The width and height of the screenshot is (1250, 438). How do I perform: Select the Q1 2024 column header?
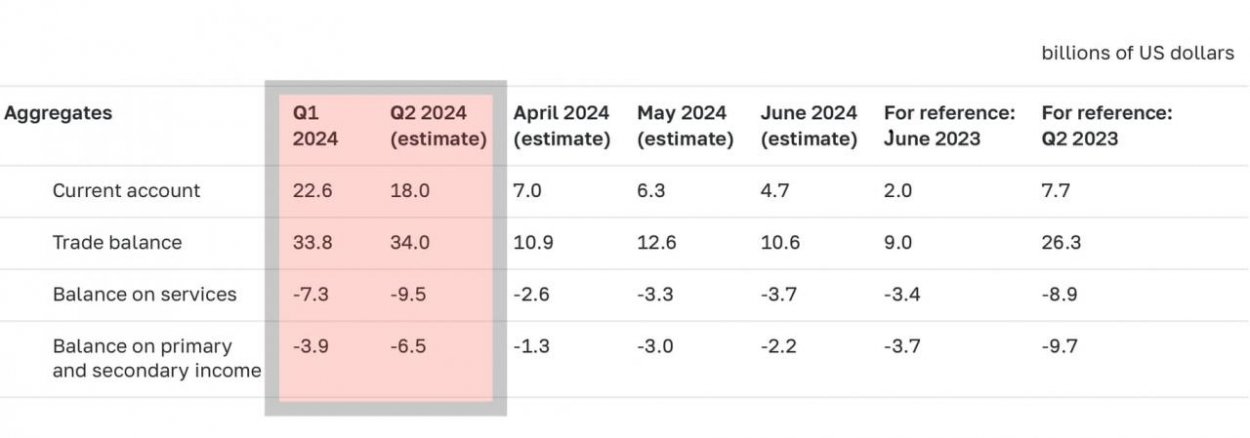click(x=314, y=126)
